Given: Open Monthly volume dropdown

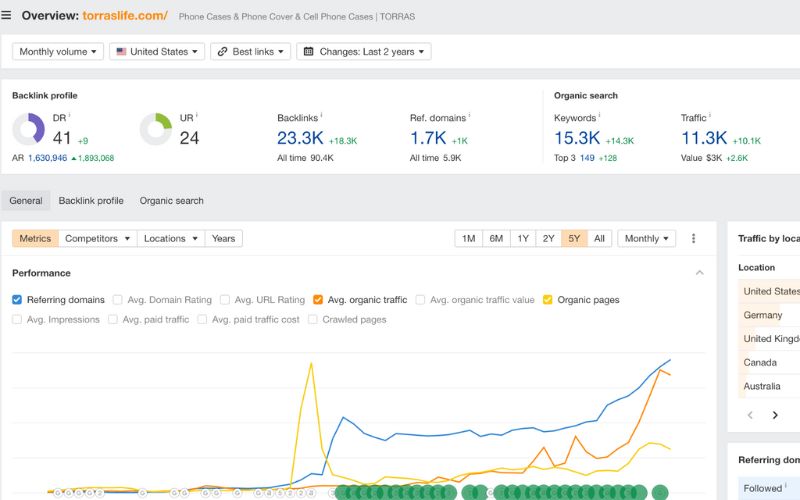Looking at the screenshot, I should [58, 52].
